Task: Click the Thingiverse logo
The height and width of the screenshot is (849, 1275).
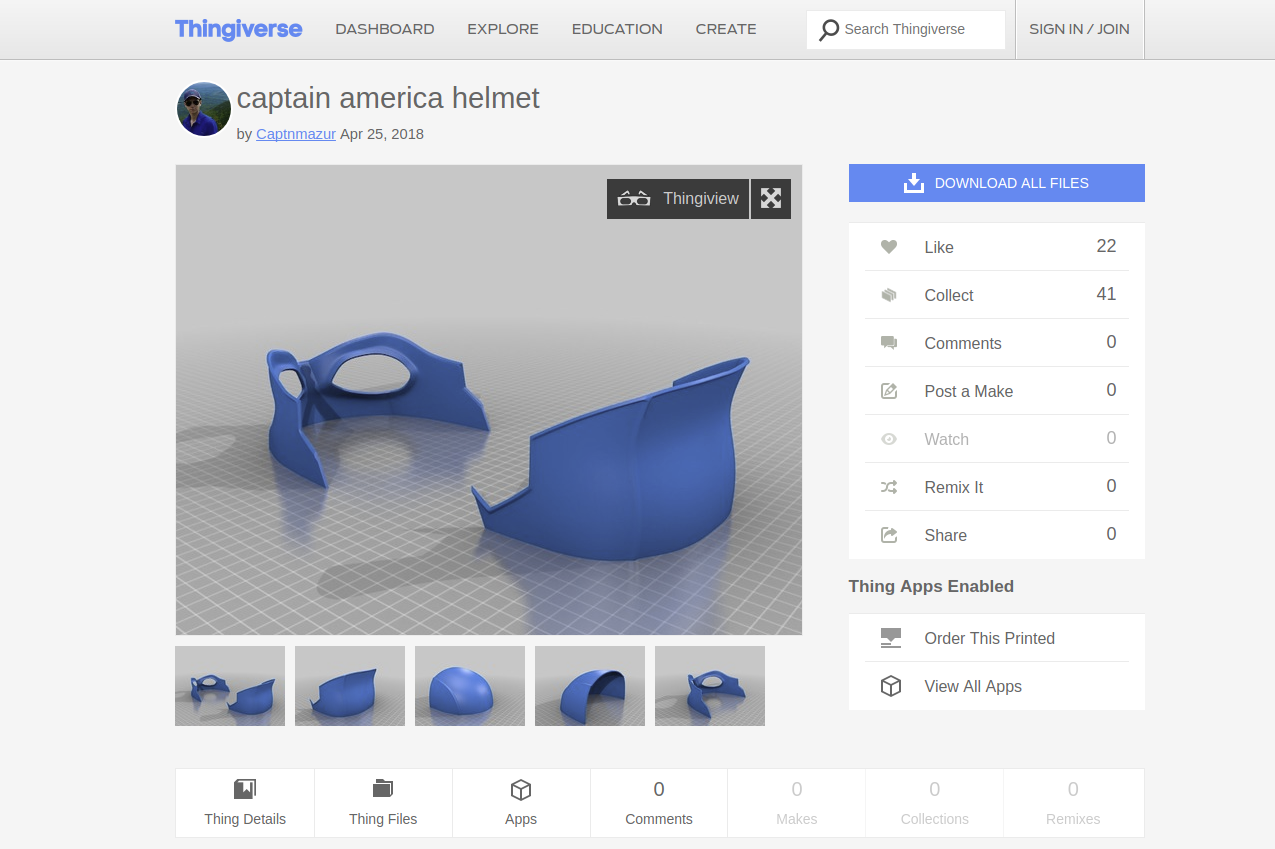Action: (238, 29)
